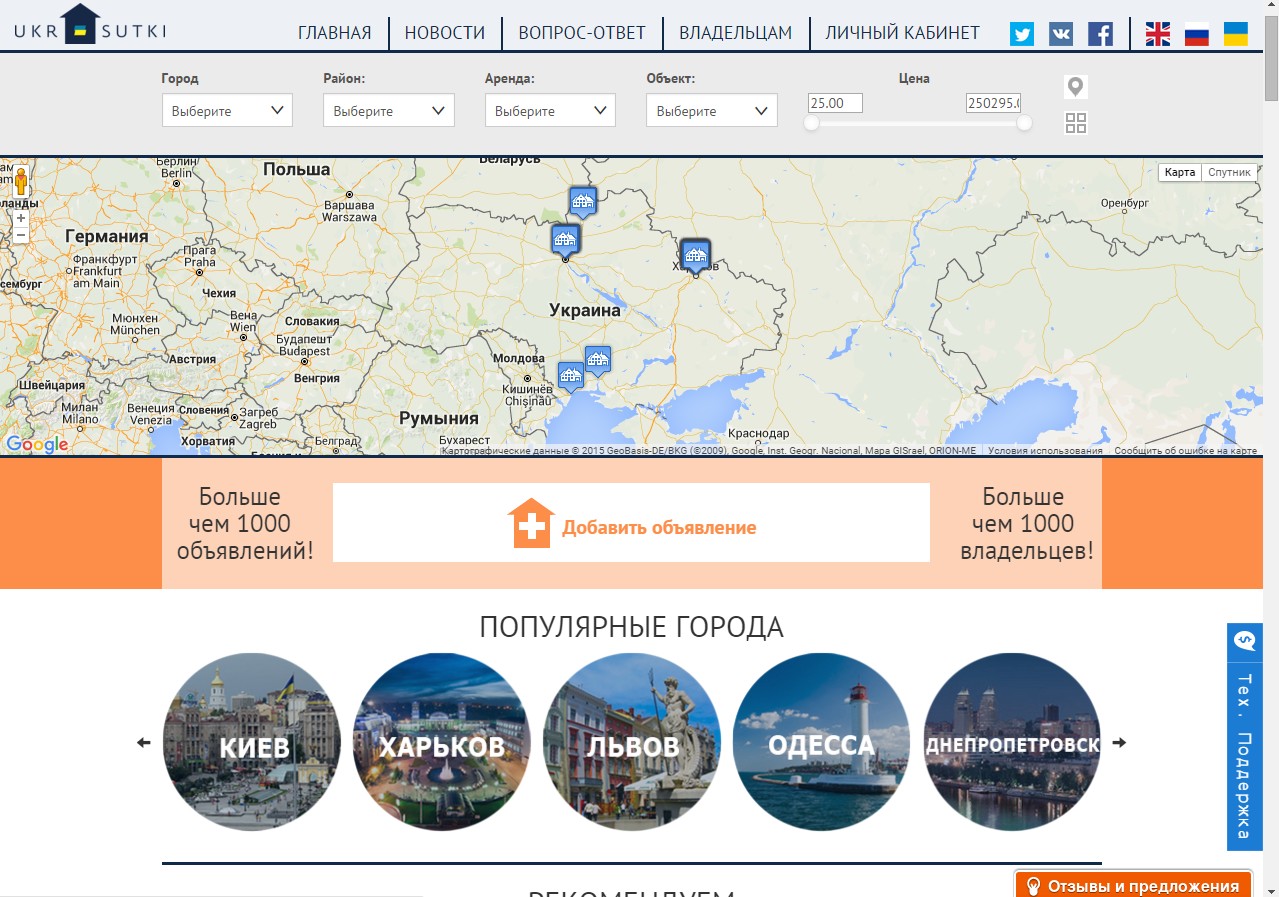
Task: Open the Объект dropdown
Action: click(712, 110)
